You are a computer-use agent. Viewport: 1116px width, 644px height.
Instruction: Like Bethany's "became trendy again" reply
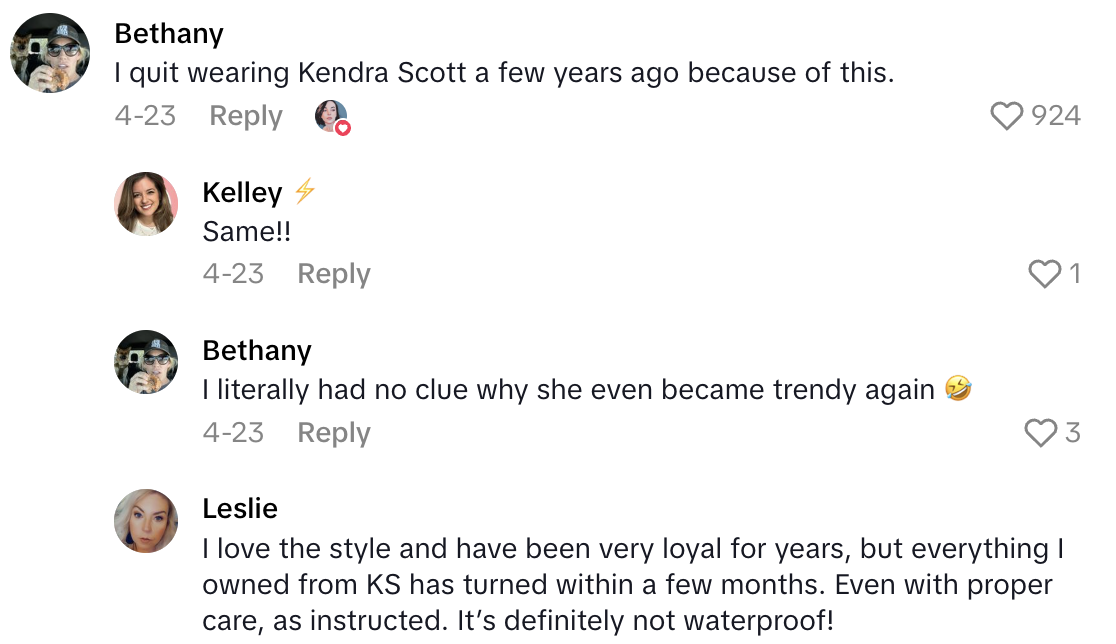[1041, 433]
